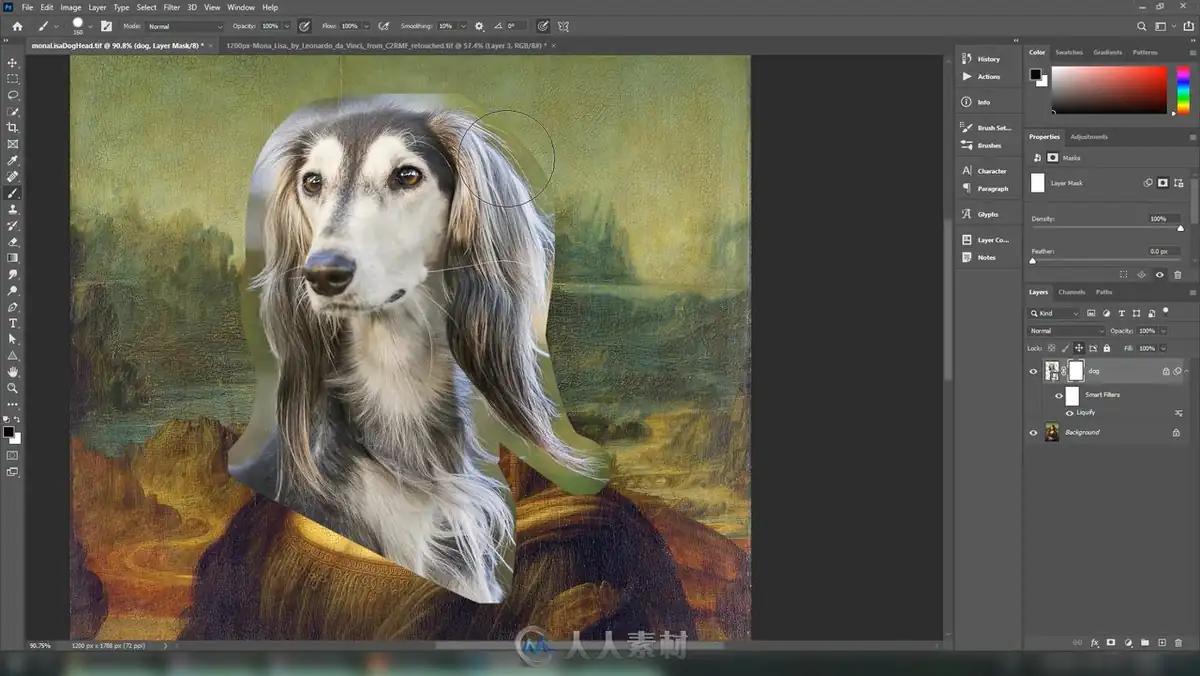Click the symmetry paint butterfly icon

[564, 26]
